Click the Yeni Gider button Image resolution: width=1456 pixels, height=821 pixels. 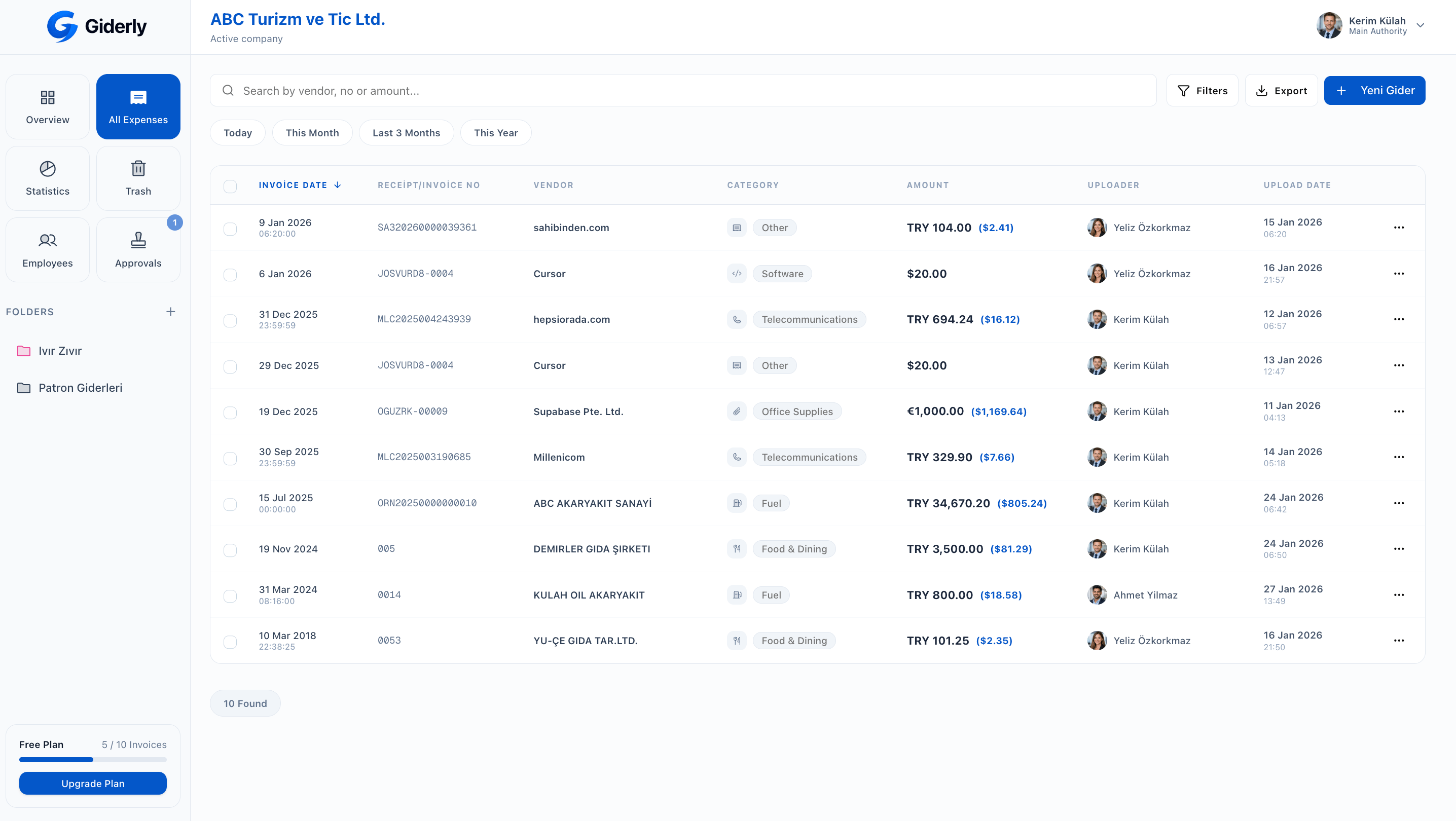[1374, 90]
